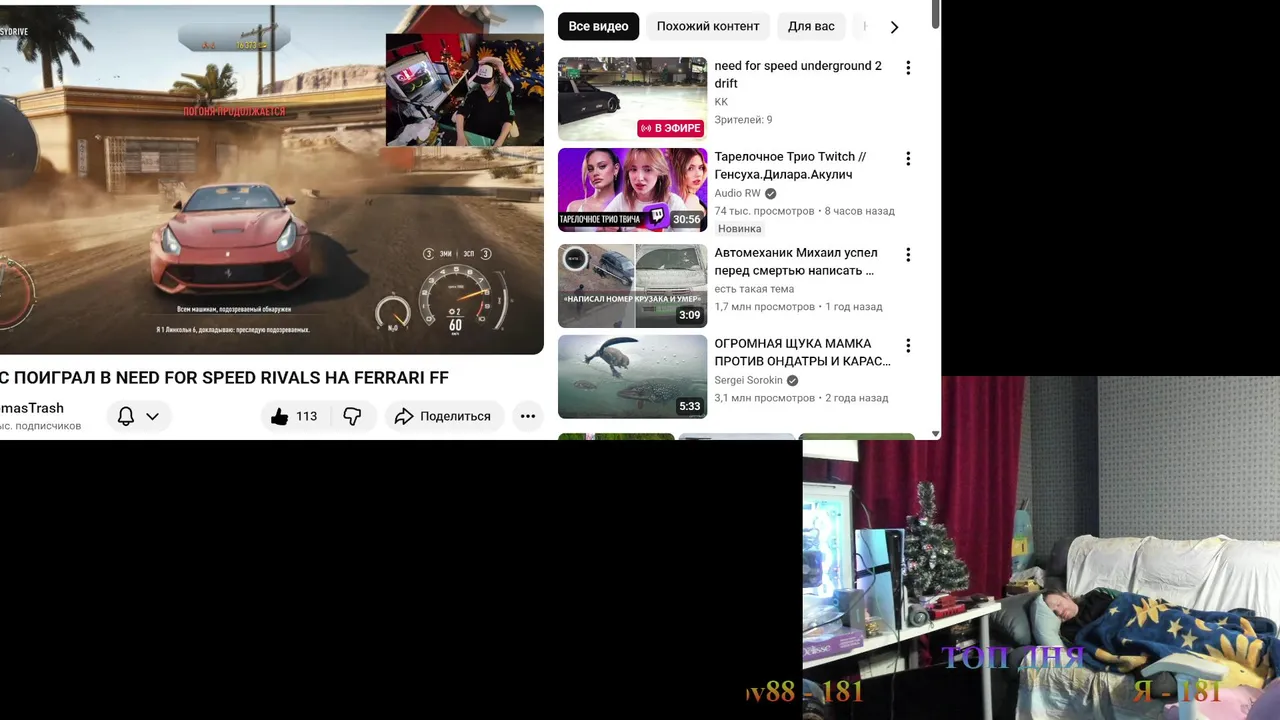This screenshot has width=1280, height=720.
Task: Open the есть такая тема channel link
Action: [x=754, y=289]
